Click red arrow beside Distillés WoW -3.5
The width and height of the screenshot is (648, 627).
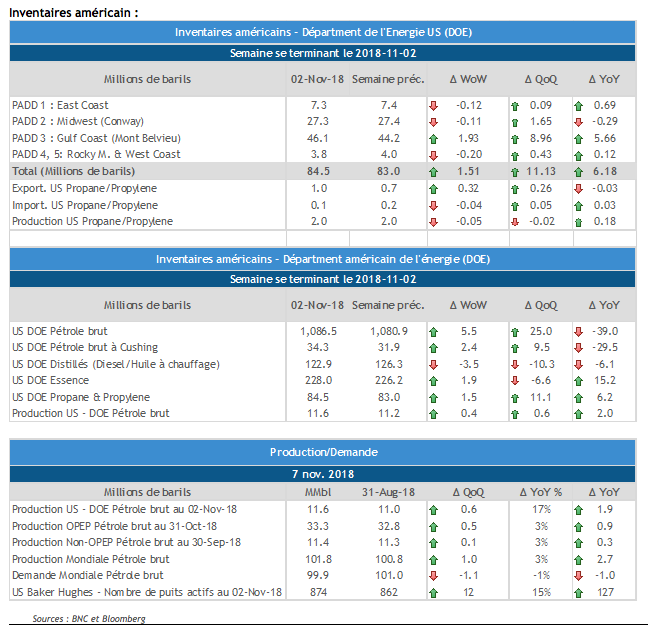433,364
